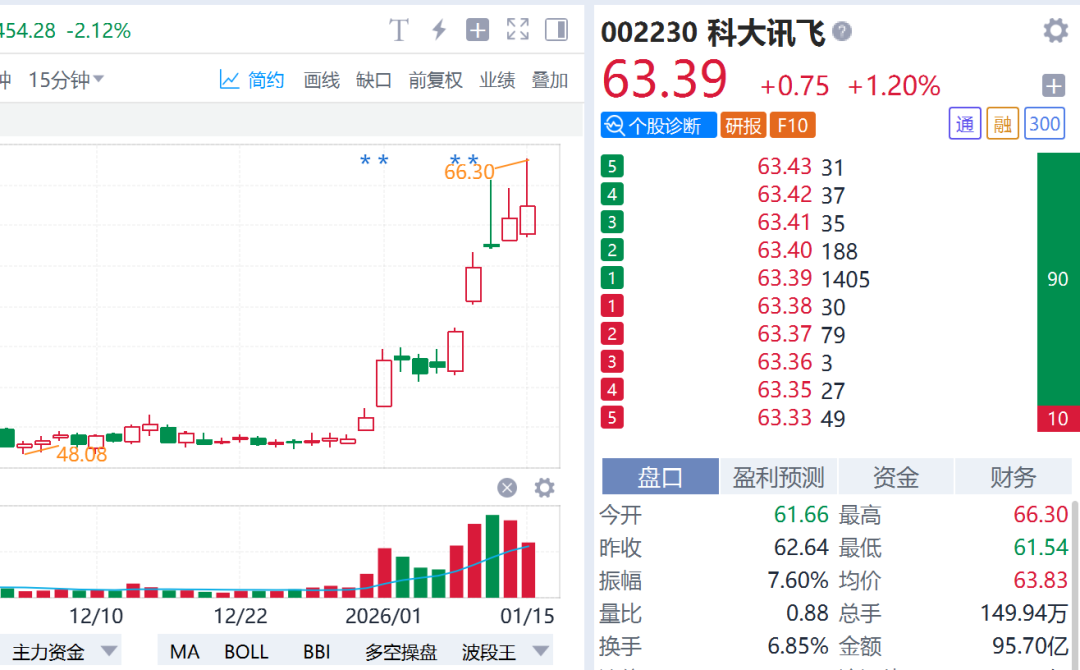Click red 10 buy-sell ratio bar
This screenshot has height=670, width=1080.
(x=1058, y=419)
